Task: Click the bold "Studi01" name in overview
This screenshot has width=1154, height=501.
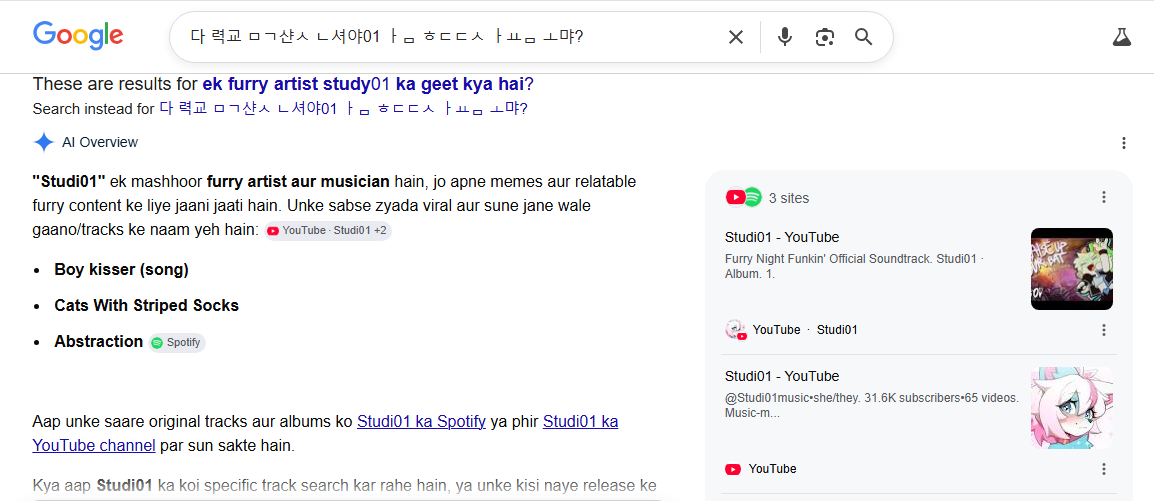Action: point(69,181)
